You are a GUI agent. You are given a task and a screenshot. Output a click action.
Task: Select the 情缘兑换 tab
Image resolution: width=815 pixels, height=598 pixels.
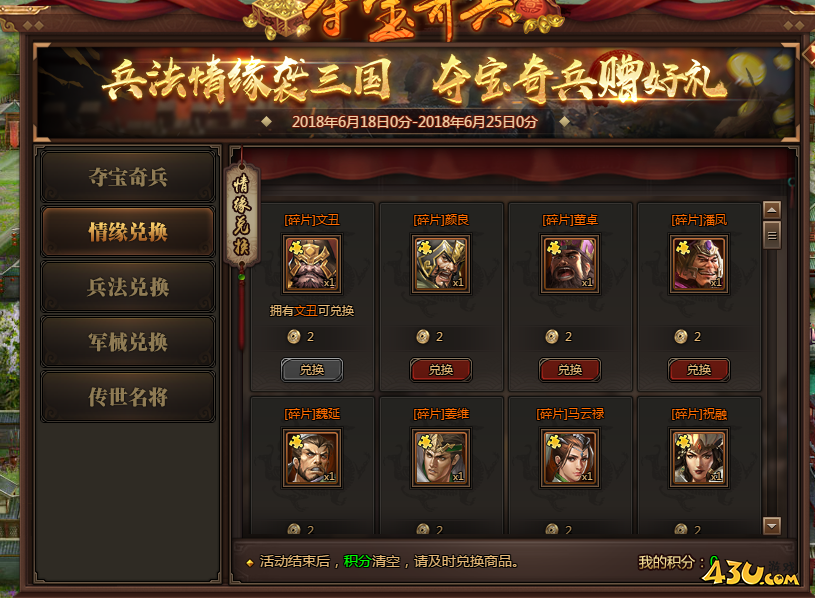coord(128,232)
